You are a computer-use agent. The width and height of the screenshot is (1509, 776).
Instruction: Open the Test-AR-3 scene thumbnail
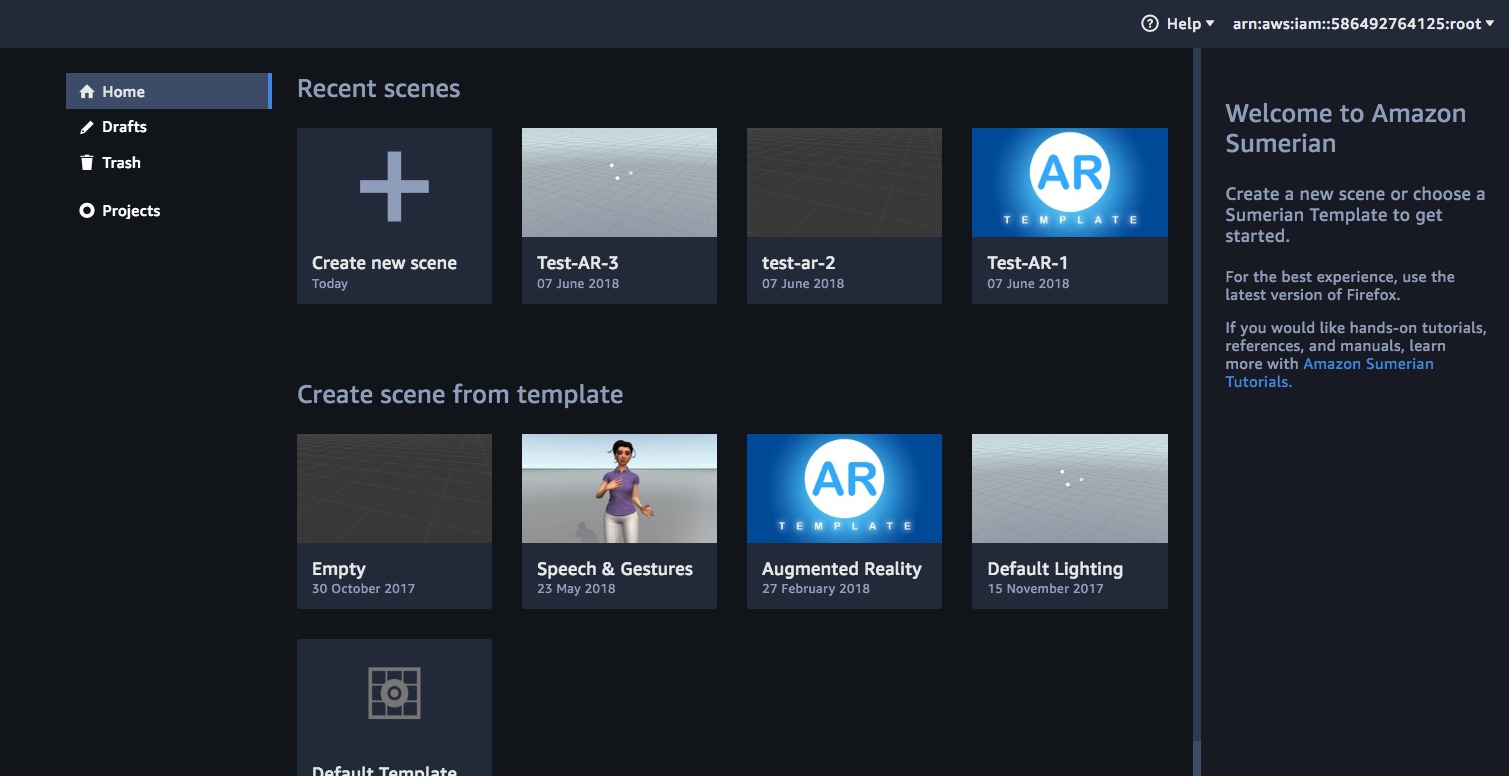point(619,182)
